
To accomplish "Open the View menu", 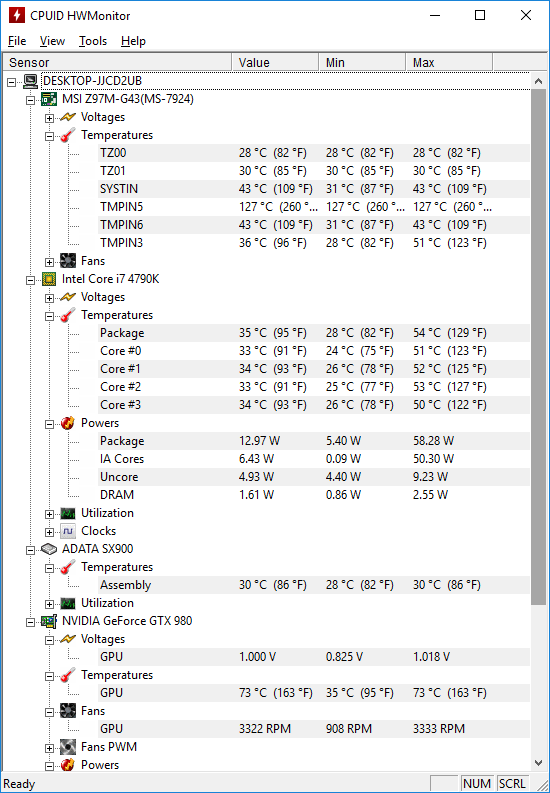I will pyautogui.click(x=52, y=41).
